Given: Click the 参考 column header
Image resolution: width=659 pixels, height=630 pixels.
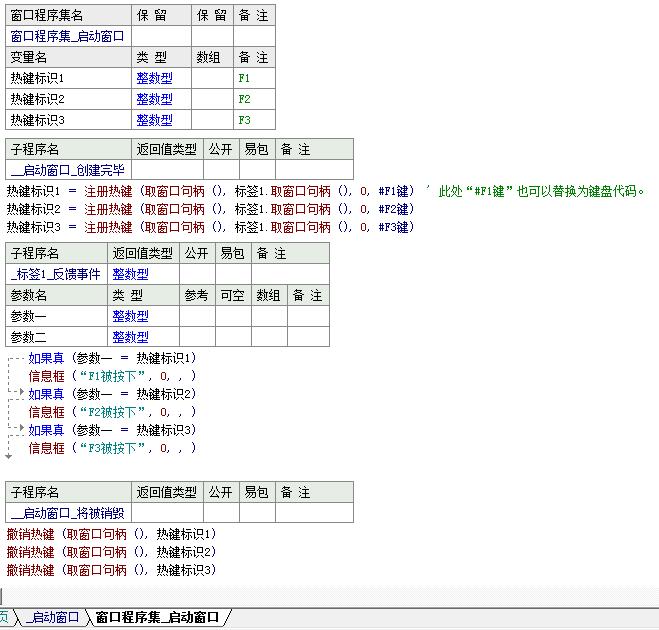Looking at the screenshot, I should click(197, 295).
